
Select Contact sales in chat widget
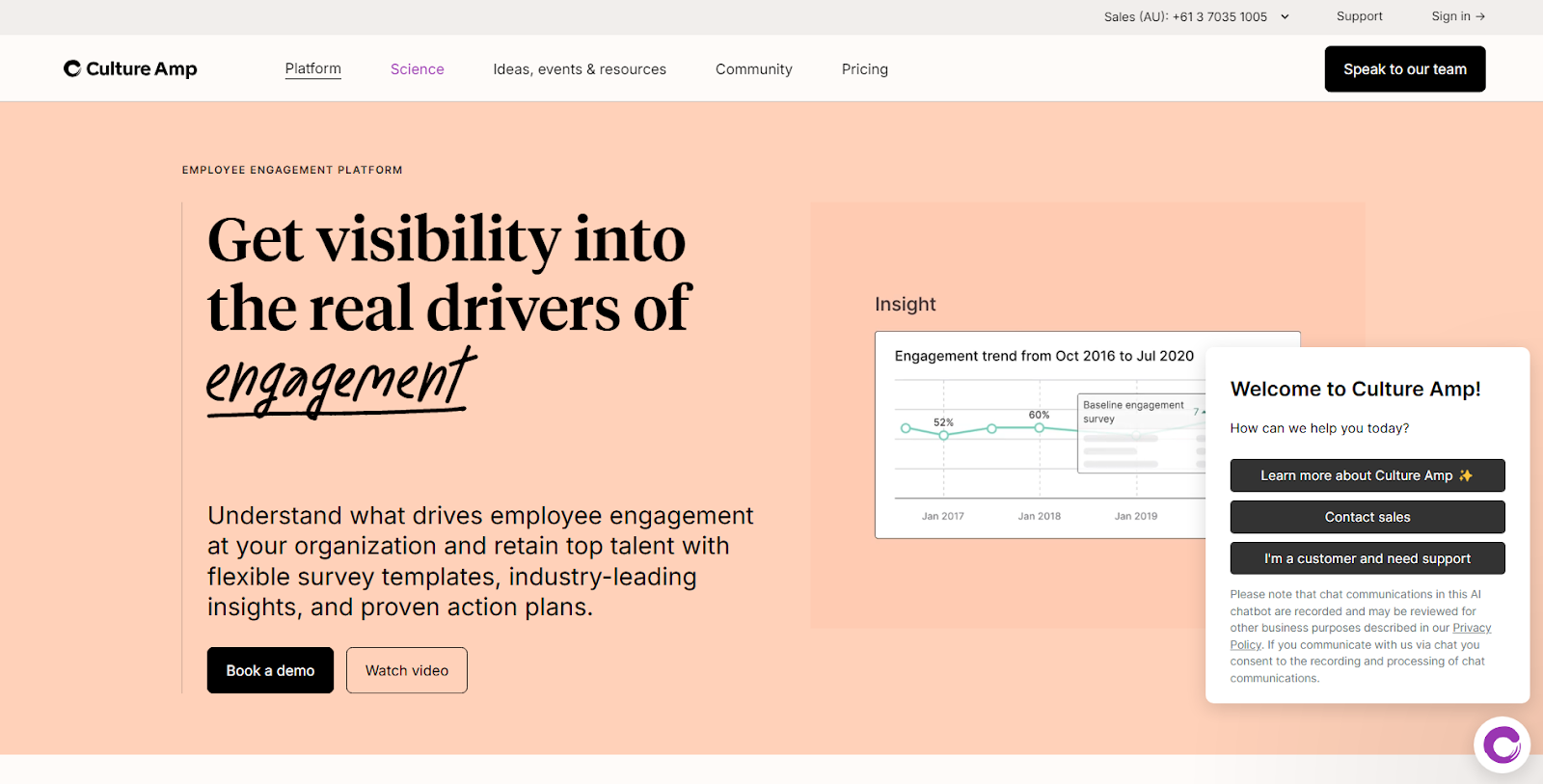coord(1367,517)
